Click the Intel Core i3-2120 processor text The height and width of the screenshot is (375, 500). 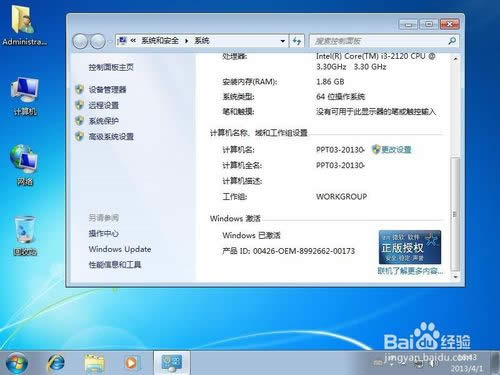pyautogui.click(x=376, y=61)
